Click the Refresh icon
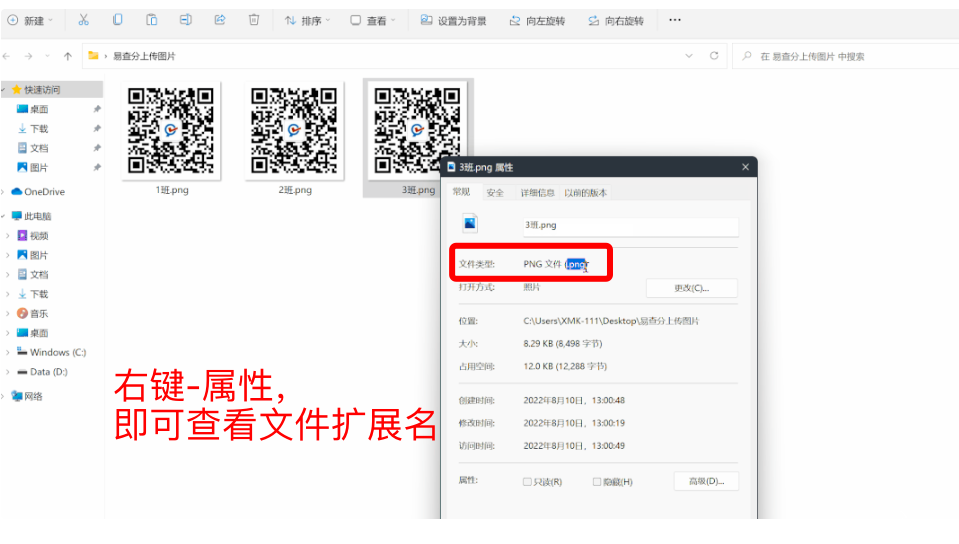The image size is (959, 544). [x=714, y=56]
